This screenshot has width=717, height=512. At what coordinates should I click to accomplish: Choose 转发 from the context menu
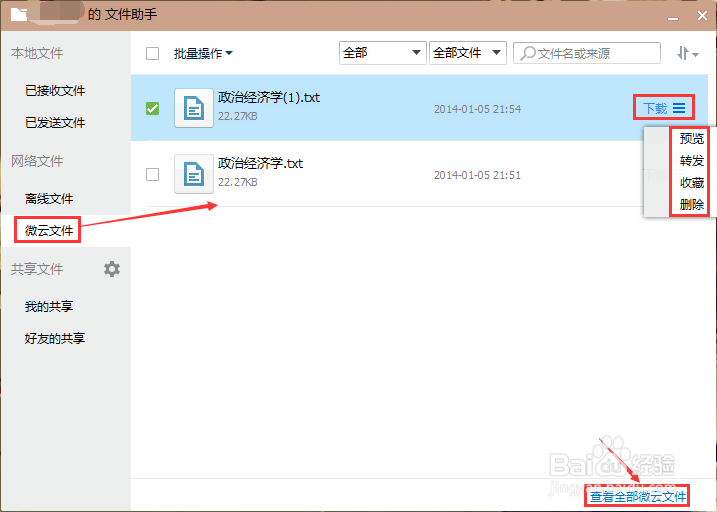pos(691,160)
